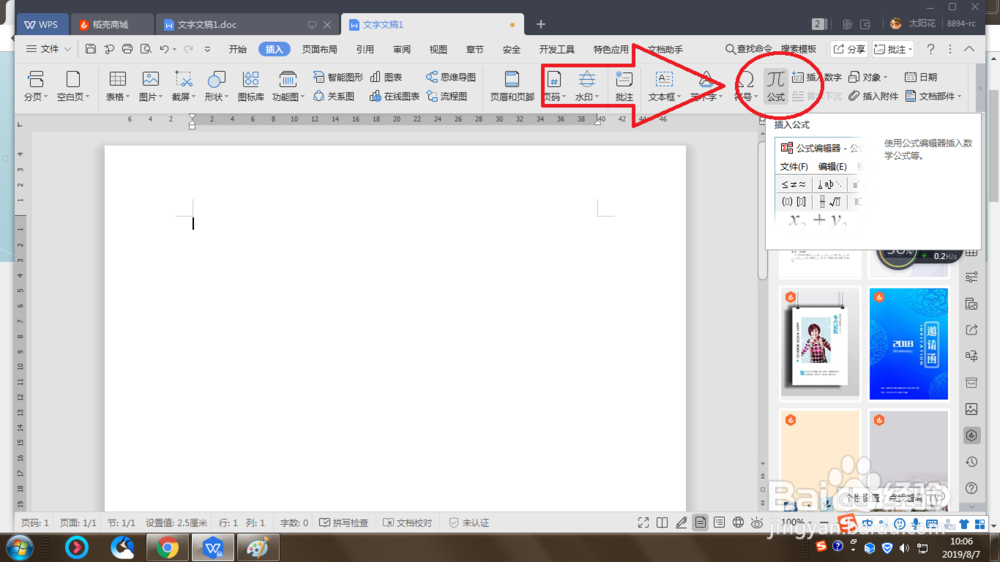This screenshot has height=562, width=1000.
Task: Collapse the ribbon with the chevron
Action: click(x=969, y=49)
